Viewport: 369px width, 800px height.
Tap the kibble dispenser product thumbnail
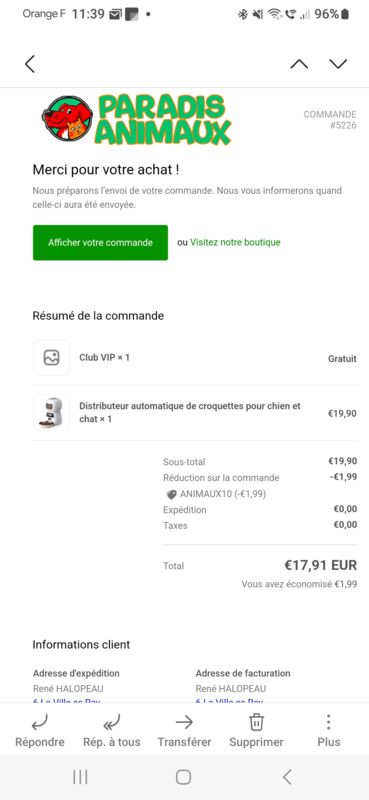[52, 412]
